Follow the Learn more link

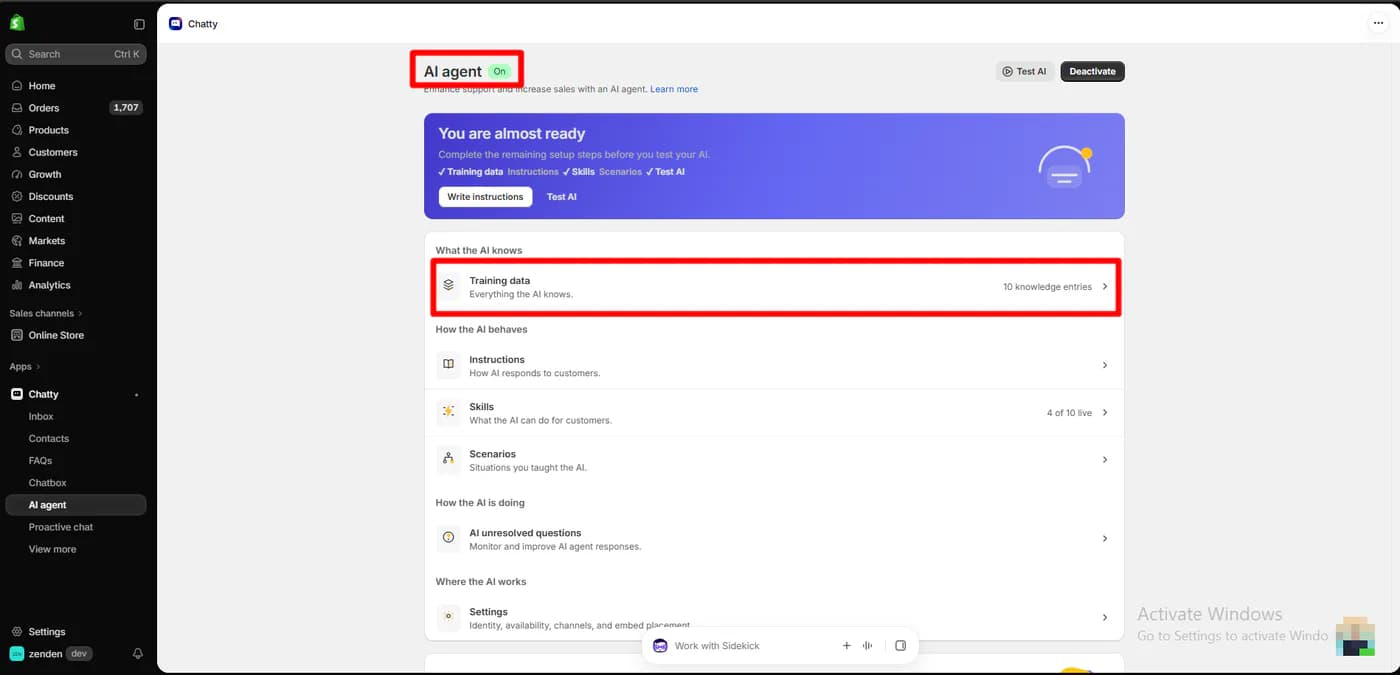click(x=674, y=90)
